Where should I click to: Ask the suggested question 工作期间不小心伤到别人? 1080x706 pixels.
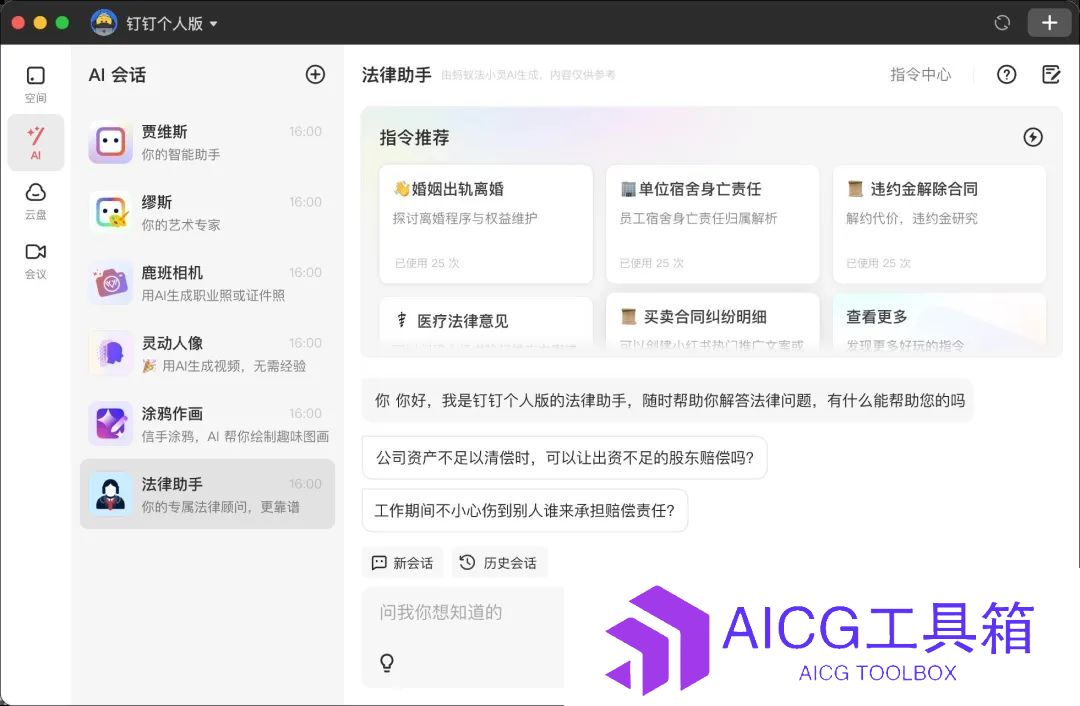point(524,510)
